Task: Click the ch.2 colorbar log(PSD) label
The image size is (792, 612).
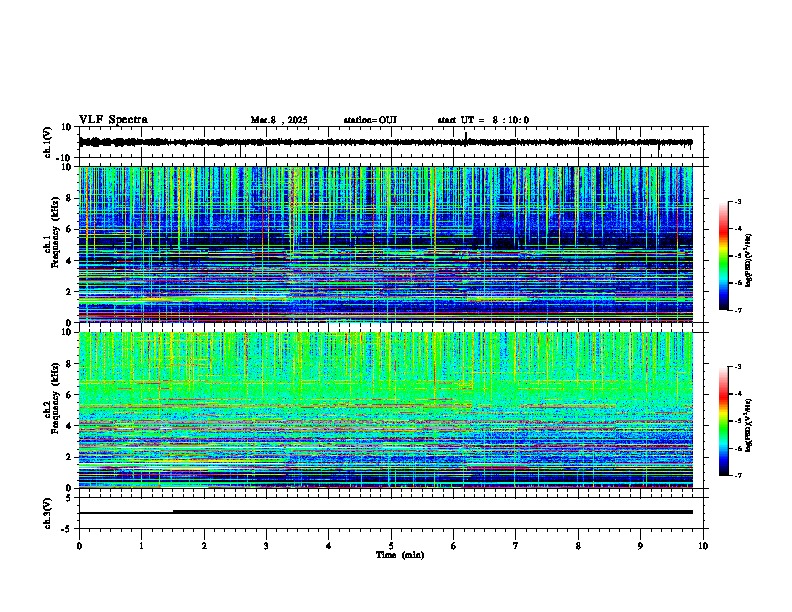Action: click(x=749, y=426)
